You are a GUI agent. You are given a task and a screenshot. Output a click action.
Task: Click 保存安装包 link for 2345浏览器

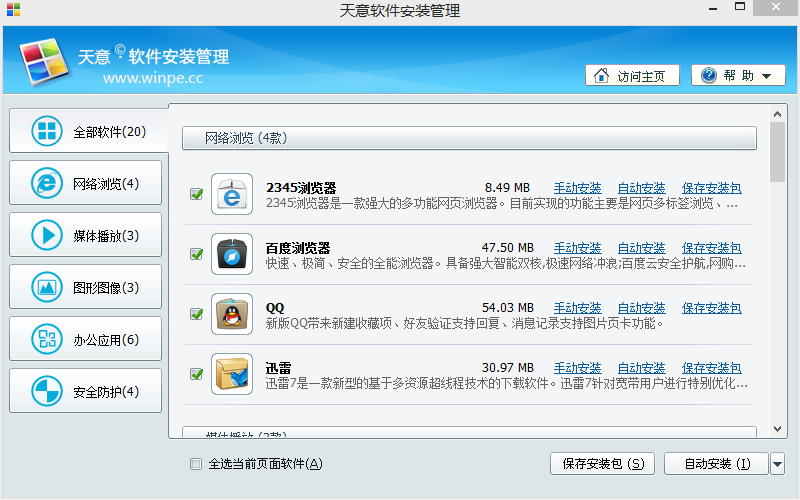pyautogui.click(x=712, y=188)
